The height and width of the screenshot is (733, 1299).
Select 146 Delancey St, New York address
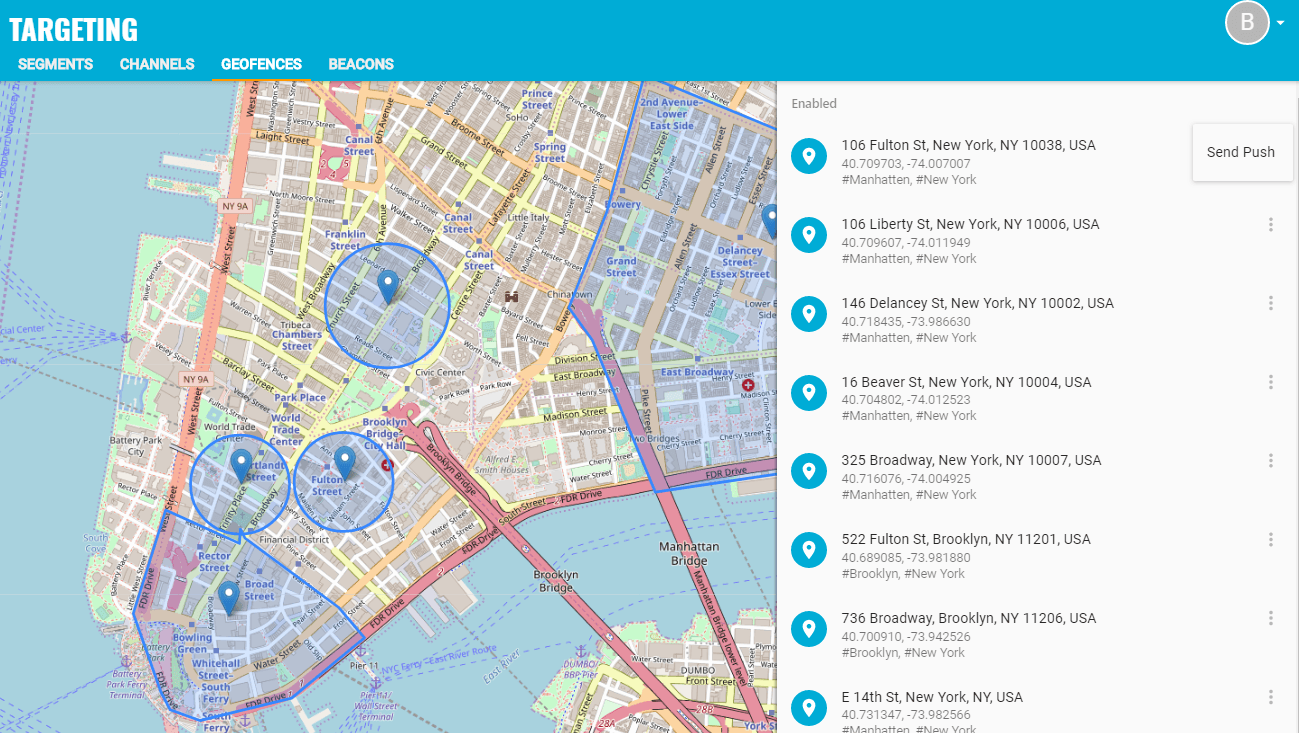[977, 303]
